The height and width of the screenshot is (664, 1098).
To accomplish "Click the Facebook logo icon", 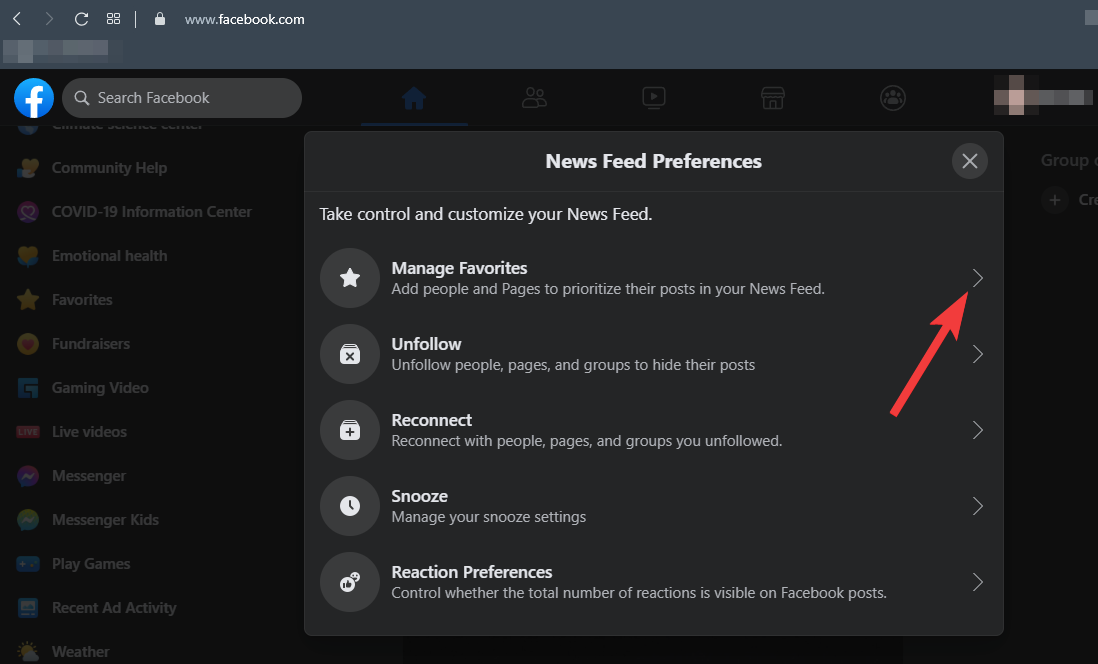I will pos(34,98).
